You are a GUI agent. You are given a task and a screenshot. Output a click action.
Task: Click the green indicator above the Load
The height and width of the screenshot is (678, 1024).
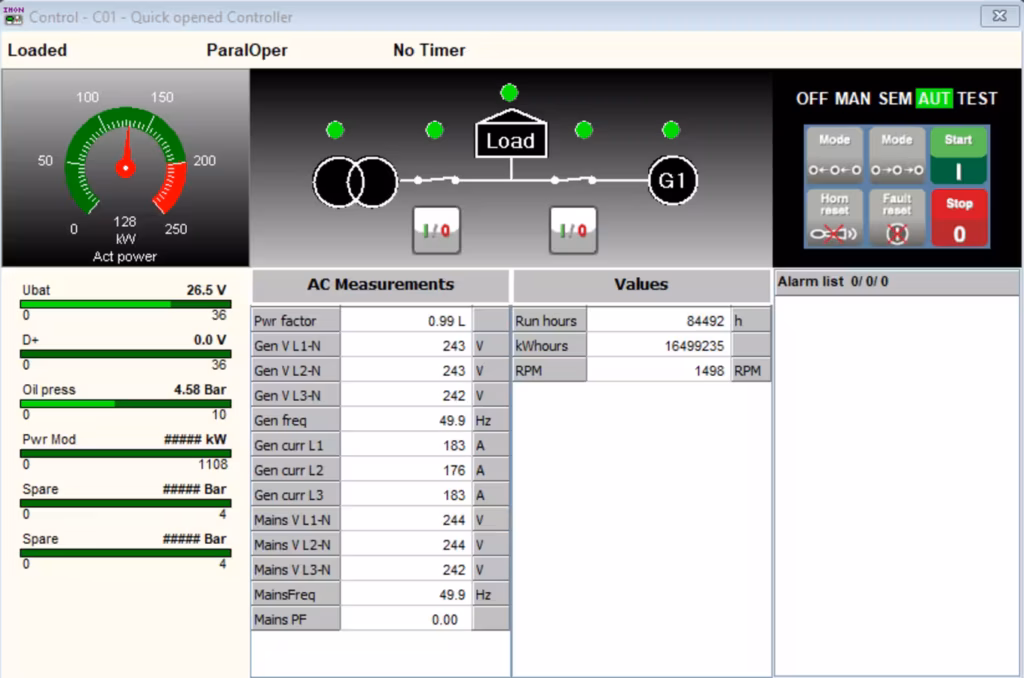point(509,92)
